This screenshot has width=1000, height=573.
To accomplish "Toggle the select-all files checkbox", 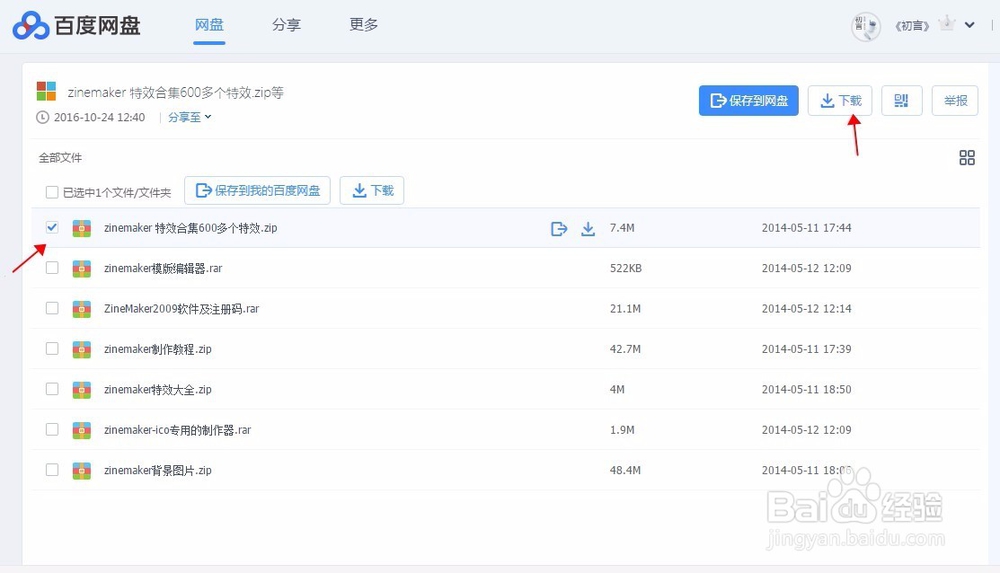I will click(52, 192).
